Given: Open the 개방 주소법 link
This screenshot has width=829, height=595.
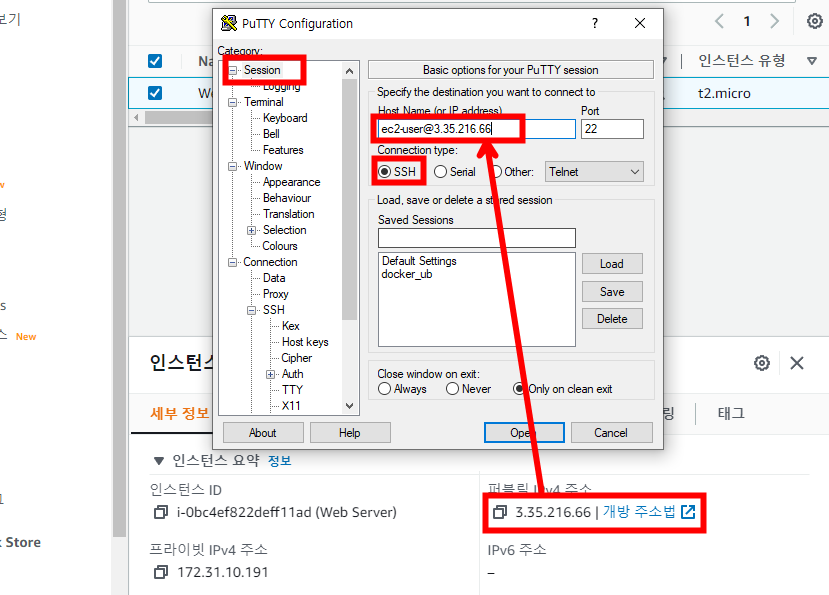Looking at the screenshot, I should [x=639, y=512].
